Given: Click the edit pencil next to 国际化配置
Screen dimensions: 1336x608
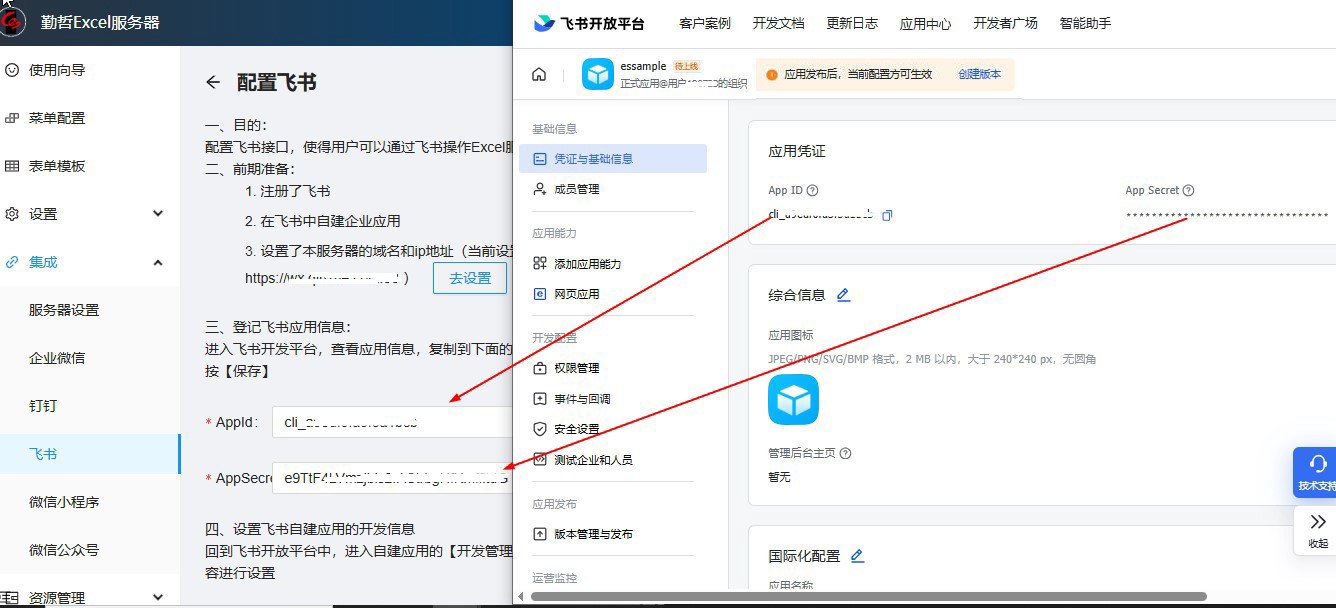Looking at the screenshot, I should point(857,556).
